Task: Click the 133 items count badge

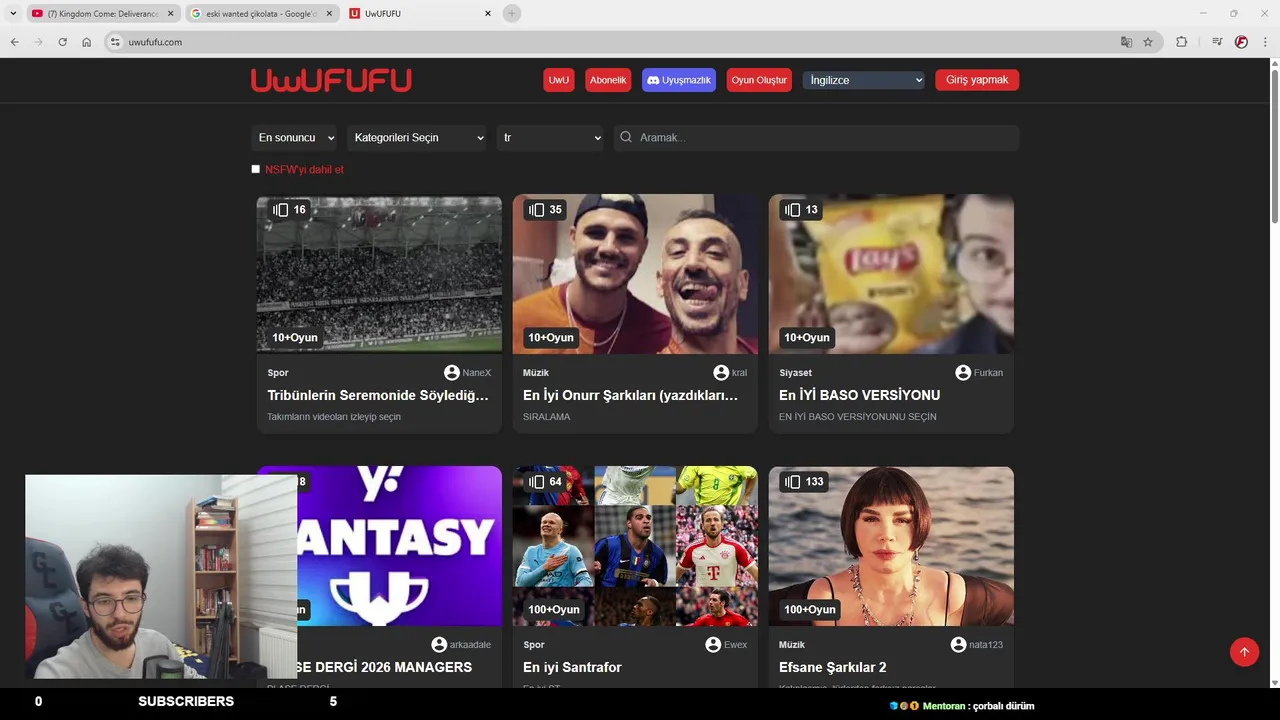Action: coord(805,482)
